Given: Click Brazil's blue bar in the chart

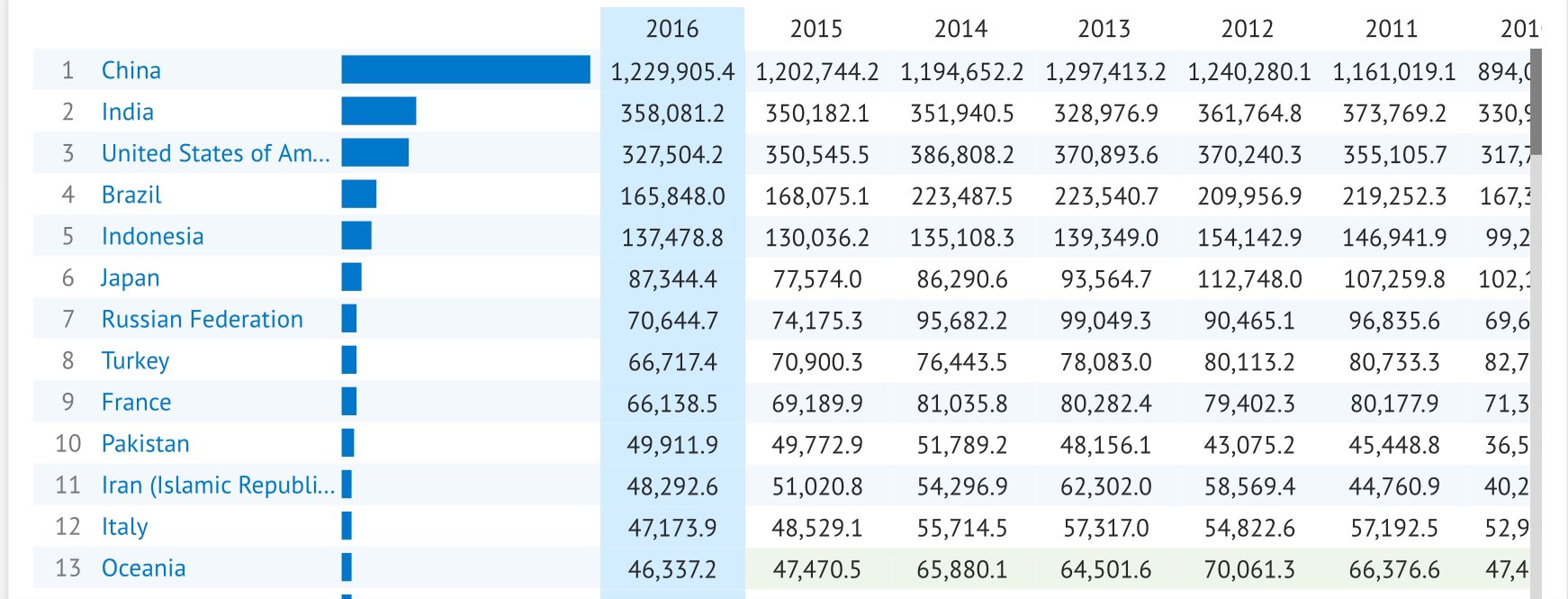Looking at the screenshot, I should point(359,194).
